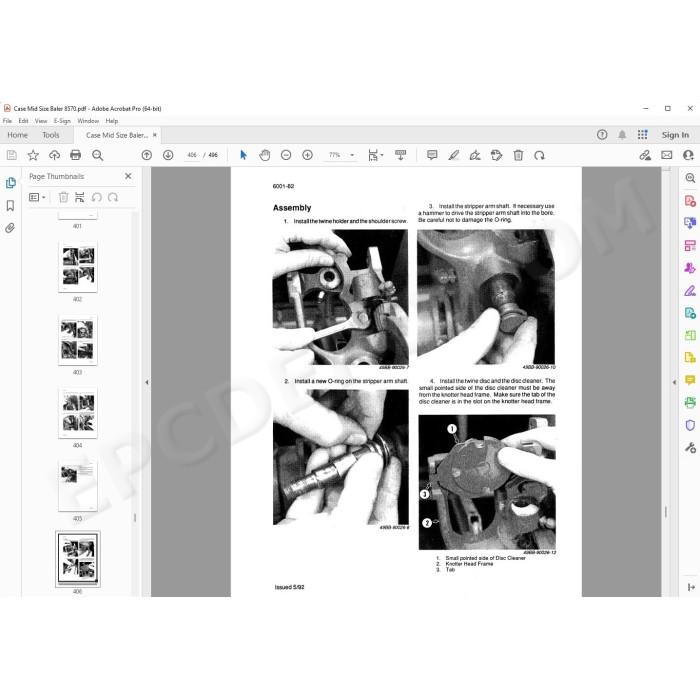Open the E-Sign menu
The width and height of the screenshot is (700, 700).
(62, 121)
